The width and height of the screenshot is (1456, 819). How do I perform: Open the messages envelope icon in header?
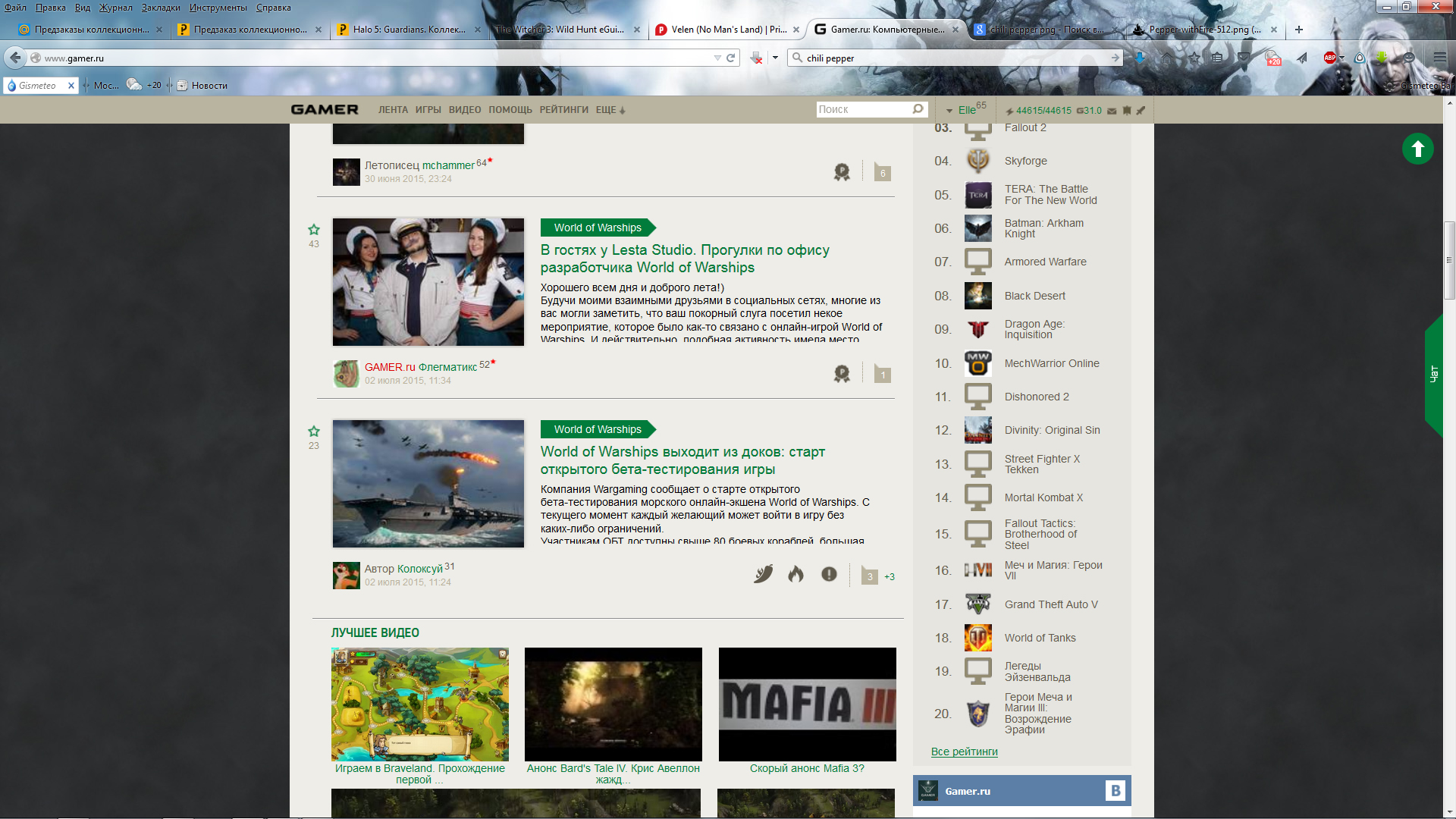click(1112, 111)
